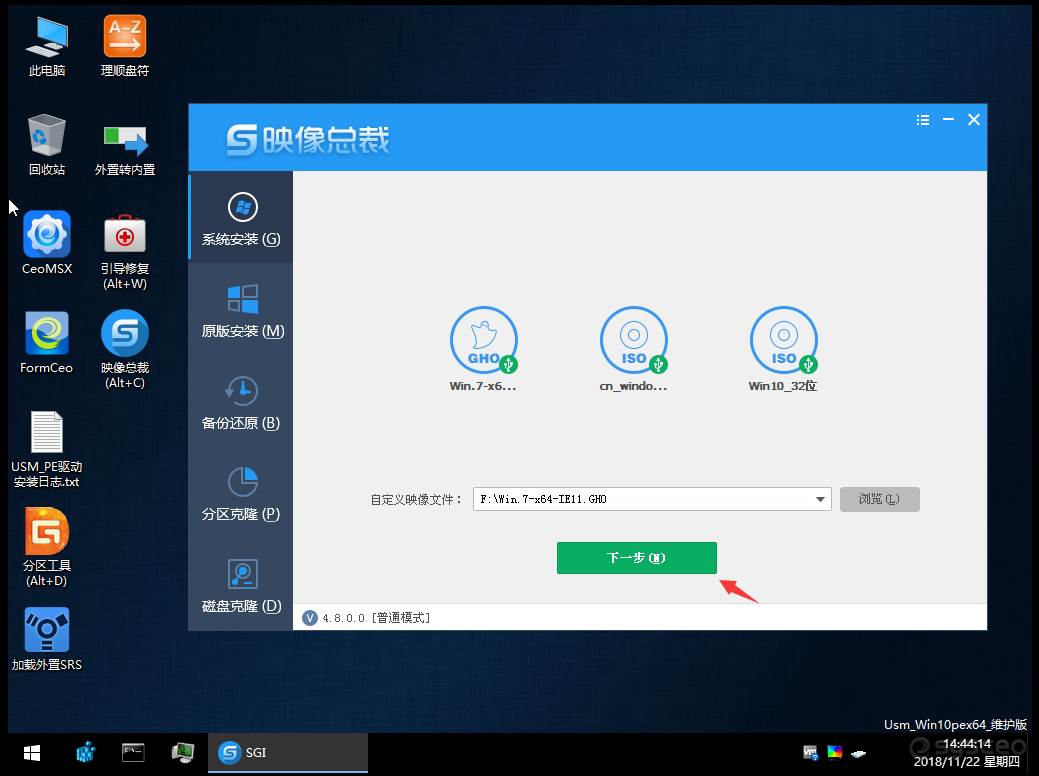Viewport: 1039px width, 776px height.
Task: Open the 回收站 recycle bin
Action: [46, 144]
